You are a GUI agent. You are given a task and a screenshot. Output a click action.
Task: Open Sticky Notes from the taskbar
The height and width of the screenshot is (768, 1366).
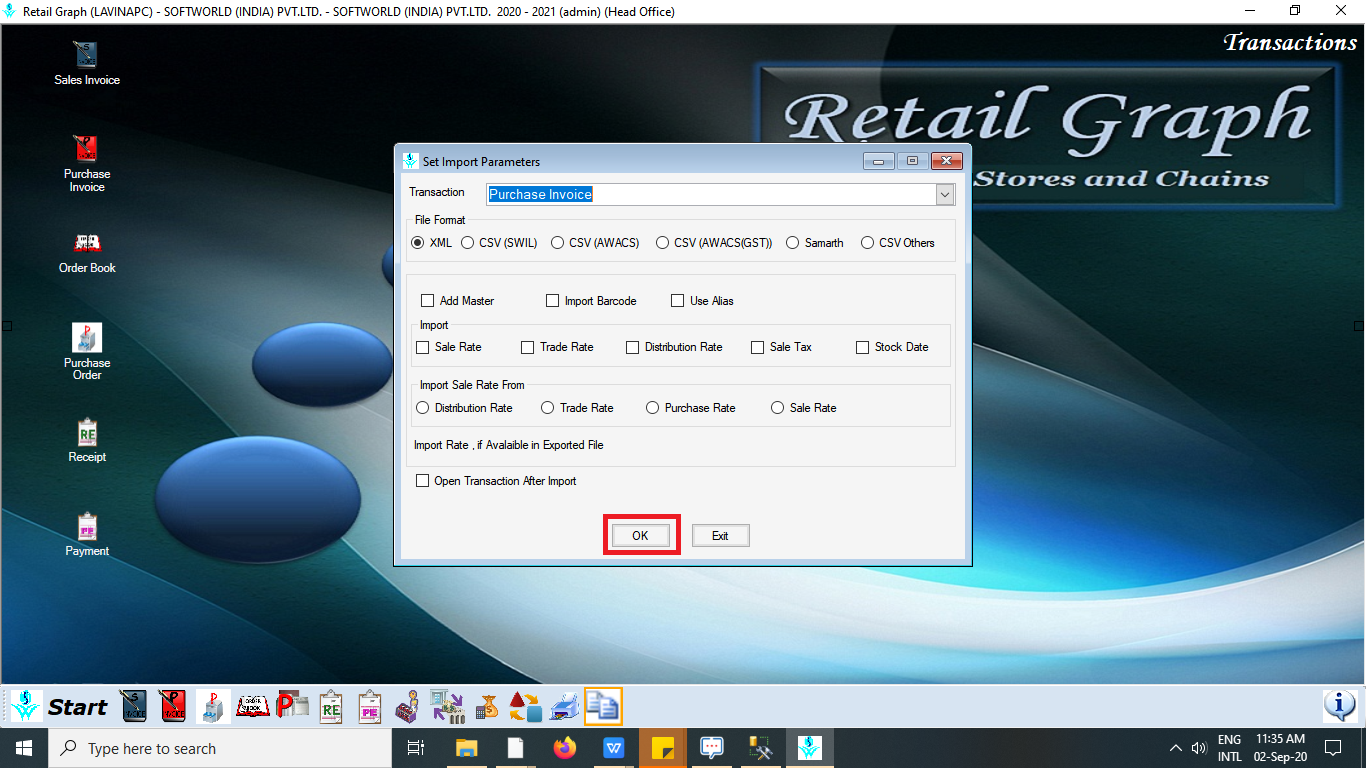[663, 748]
